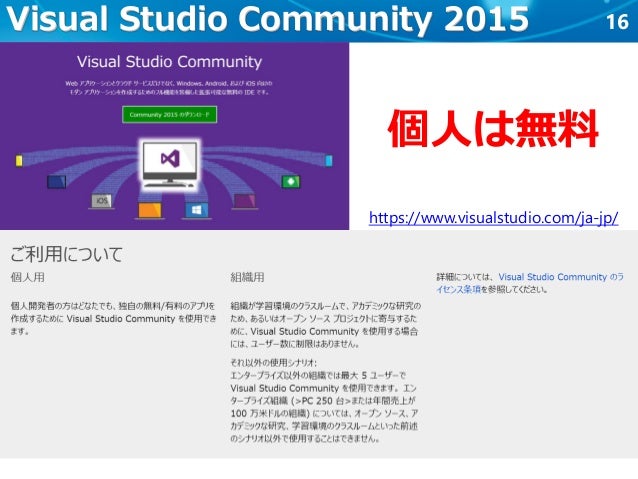Click the Visual Studio Community banner heading
Image resolution: width=638 pixels, height=479 pixels.
coord(169,62)
